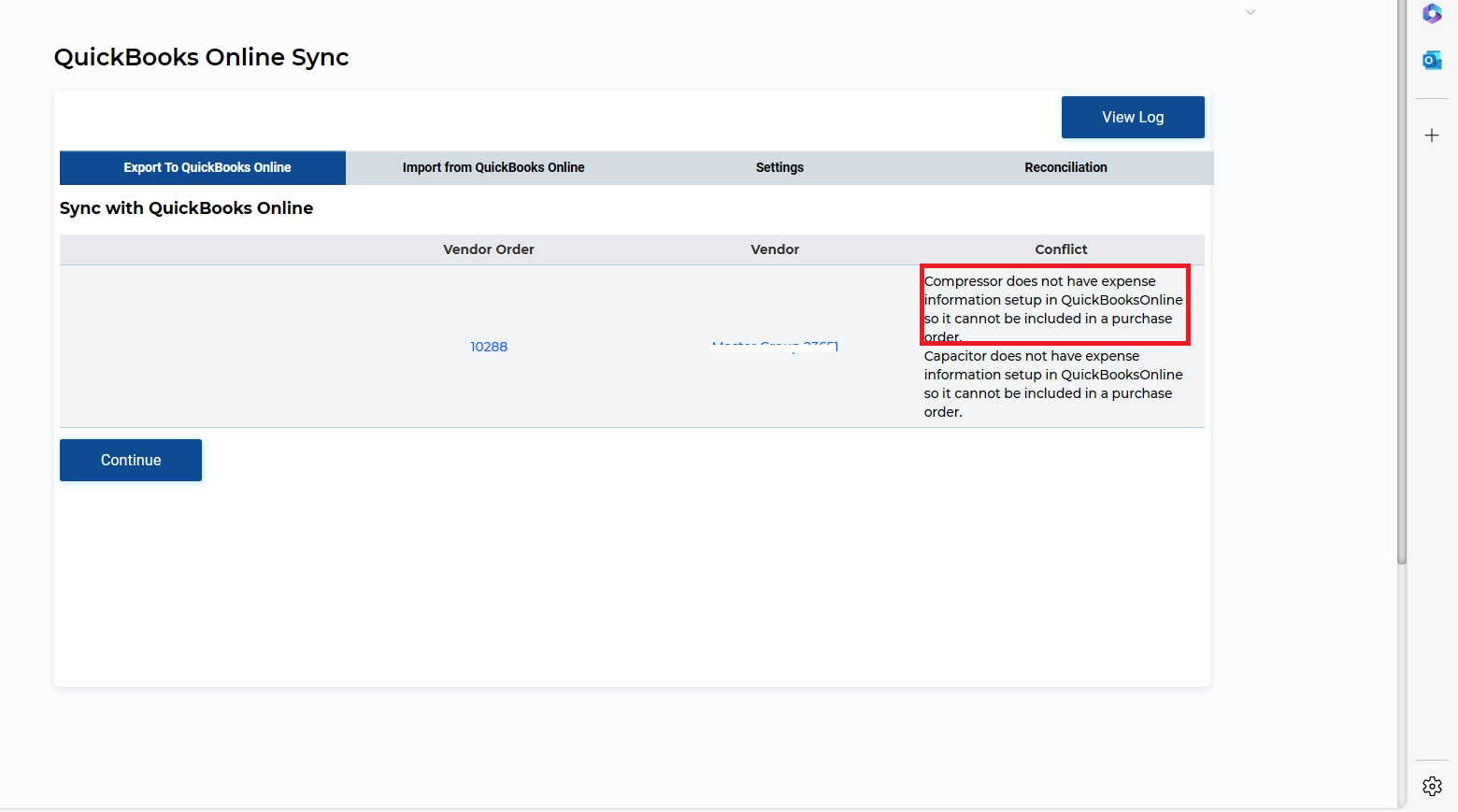Click the Sync with QuickBooks Online heading
1458x812 pixels.
click(x=186, y=208)
